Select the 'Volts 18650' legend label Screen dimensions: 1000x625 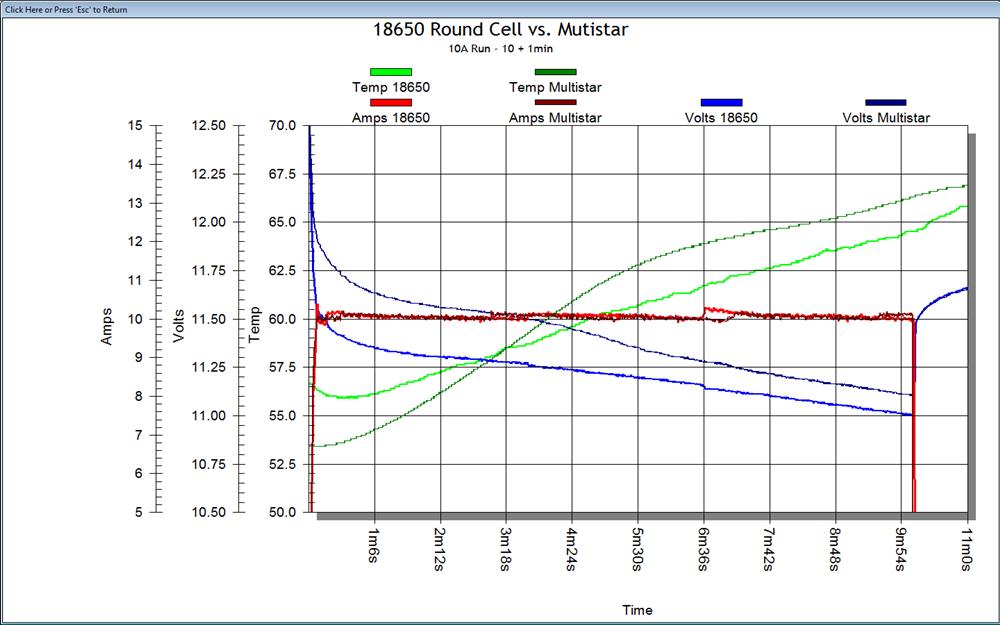721,118
